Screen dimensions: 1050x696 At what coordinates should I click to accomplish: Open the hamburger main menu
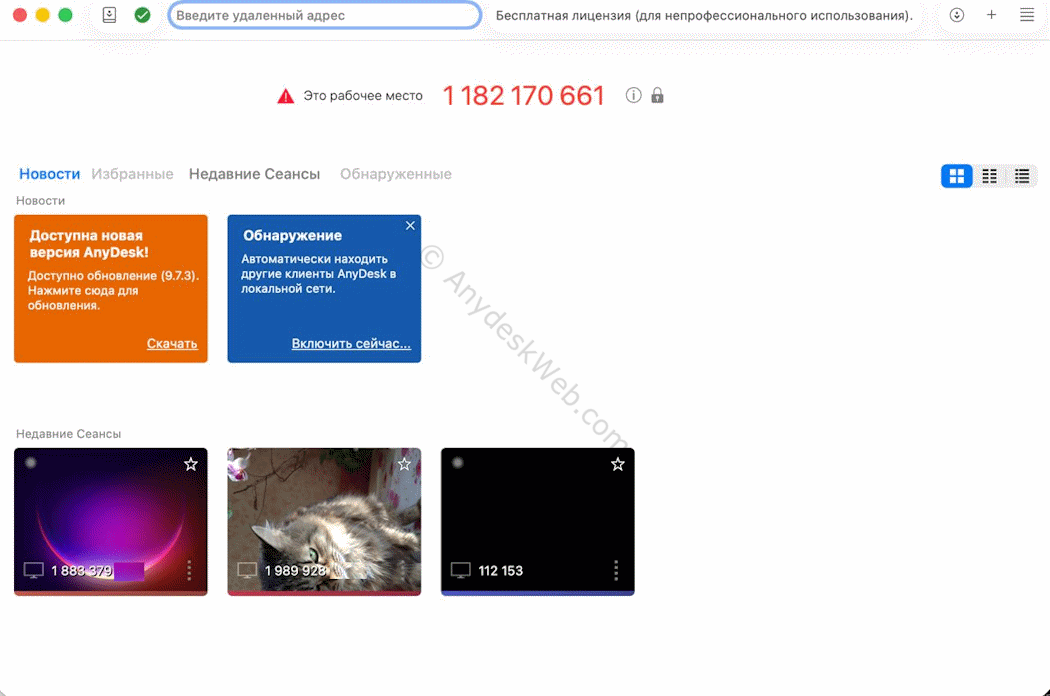click(1027, 15)
